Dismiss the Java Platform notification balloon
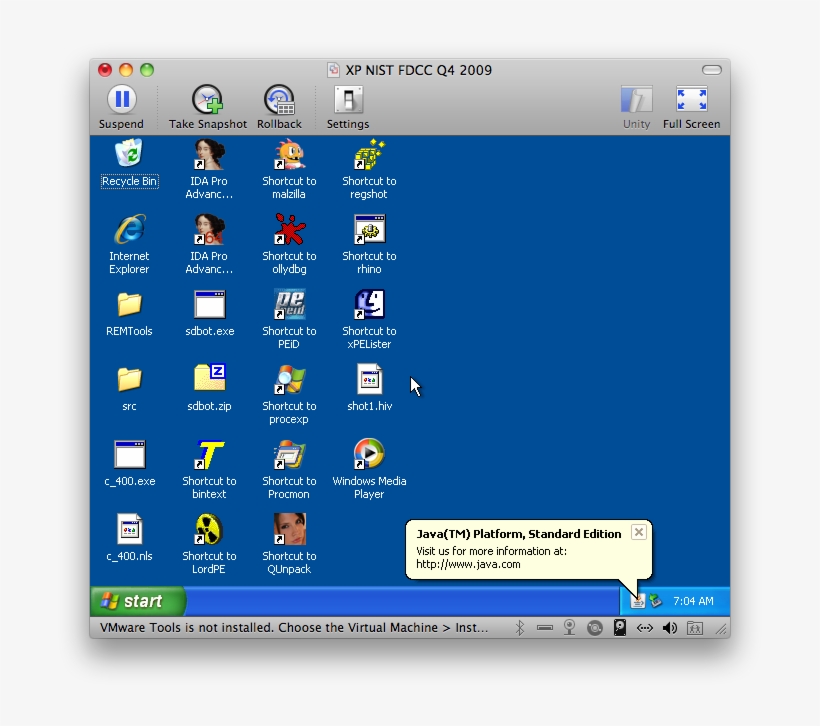820x726 pixels. coord(638,532)
